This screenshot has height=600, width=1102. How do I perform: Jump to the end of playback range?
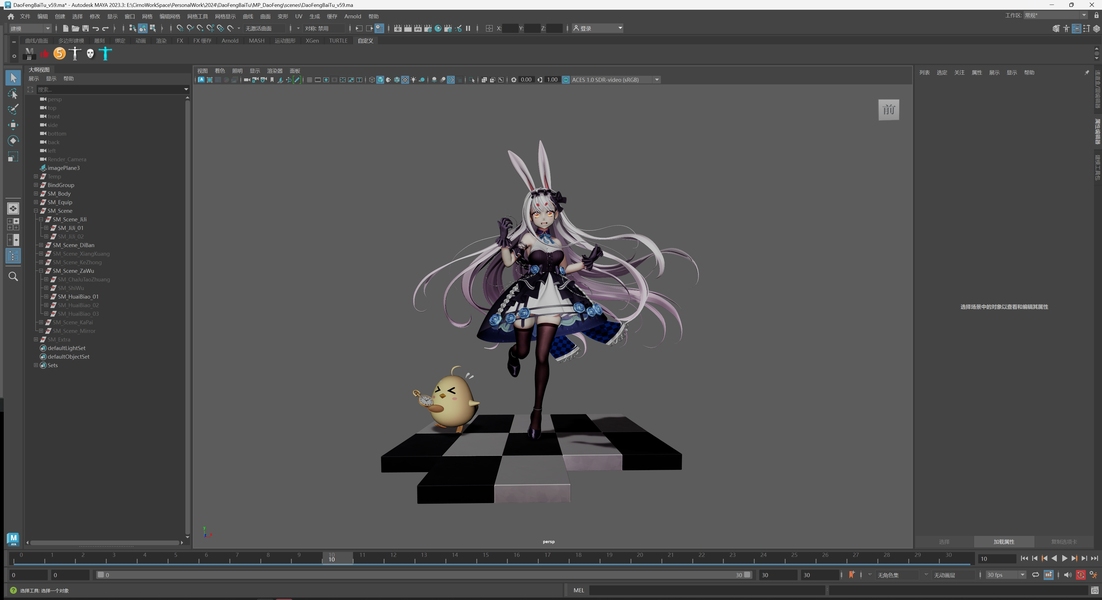[1094, 559]
